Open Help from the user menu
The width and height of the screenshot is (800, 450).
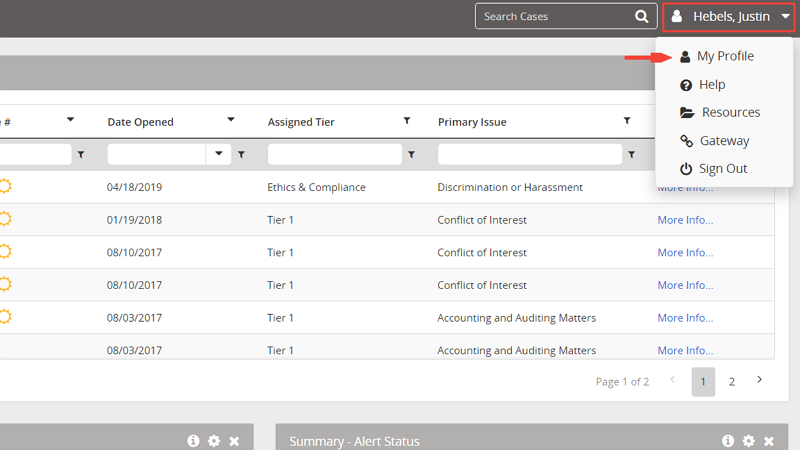click(712, 85)
